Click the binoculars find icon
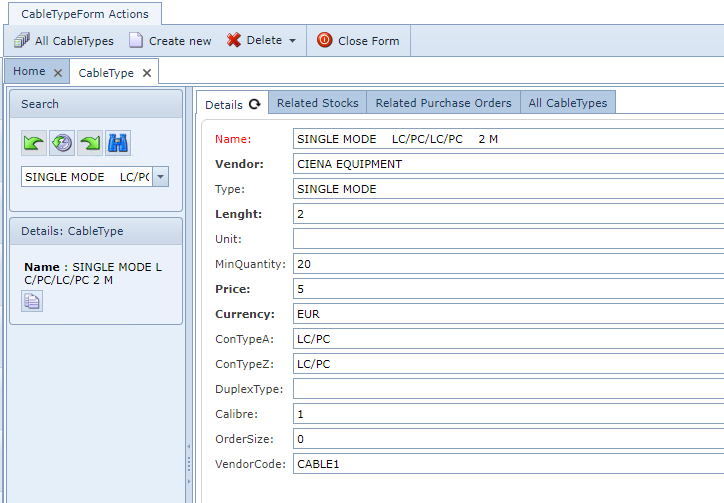The image size is (724, 503). [118, 143]
